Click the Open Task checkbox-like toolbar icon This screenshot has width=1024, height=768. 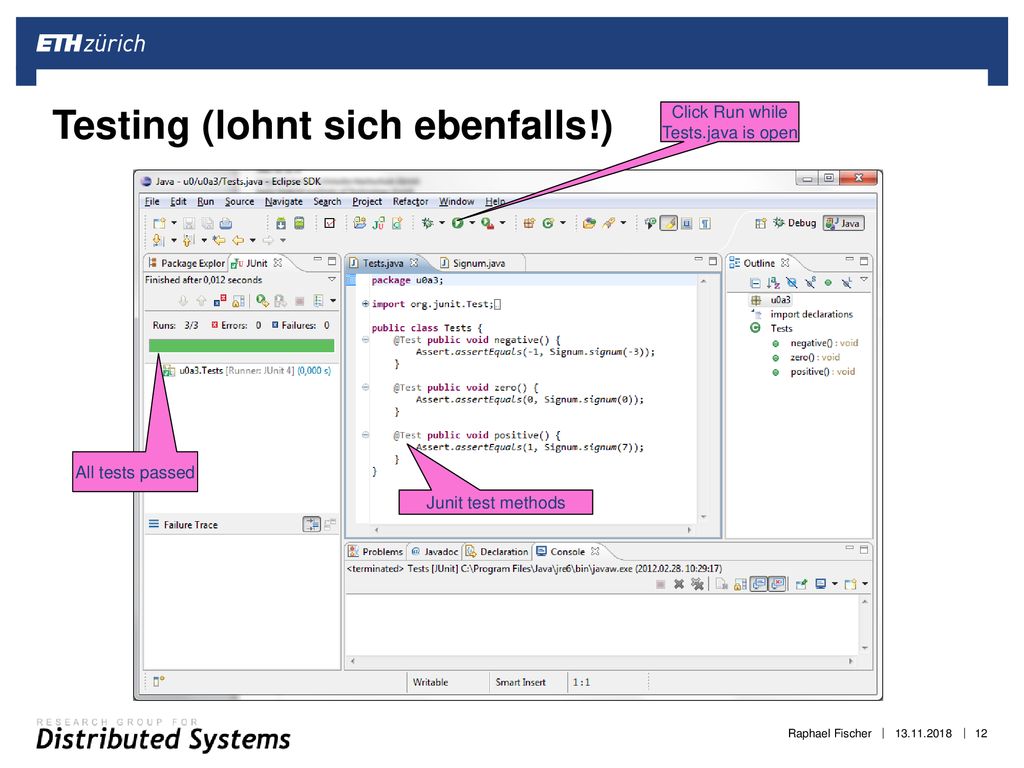pyautogui.click(x=330, y=223)
